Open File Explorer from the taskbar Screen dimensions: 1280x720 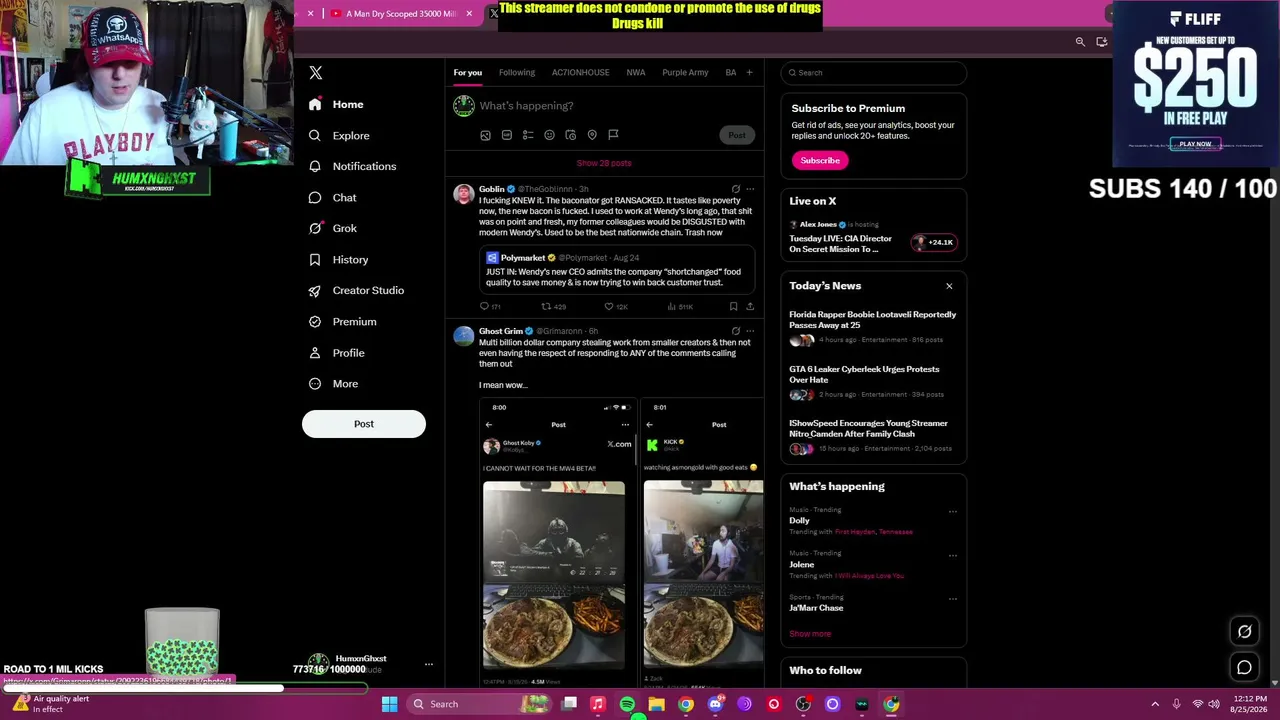click(x=657, y=704)
